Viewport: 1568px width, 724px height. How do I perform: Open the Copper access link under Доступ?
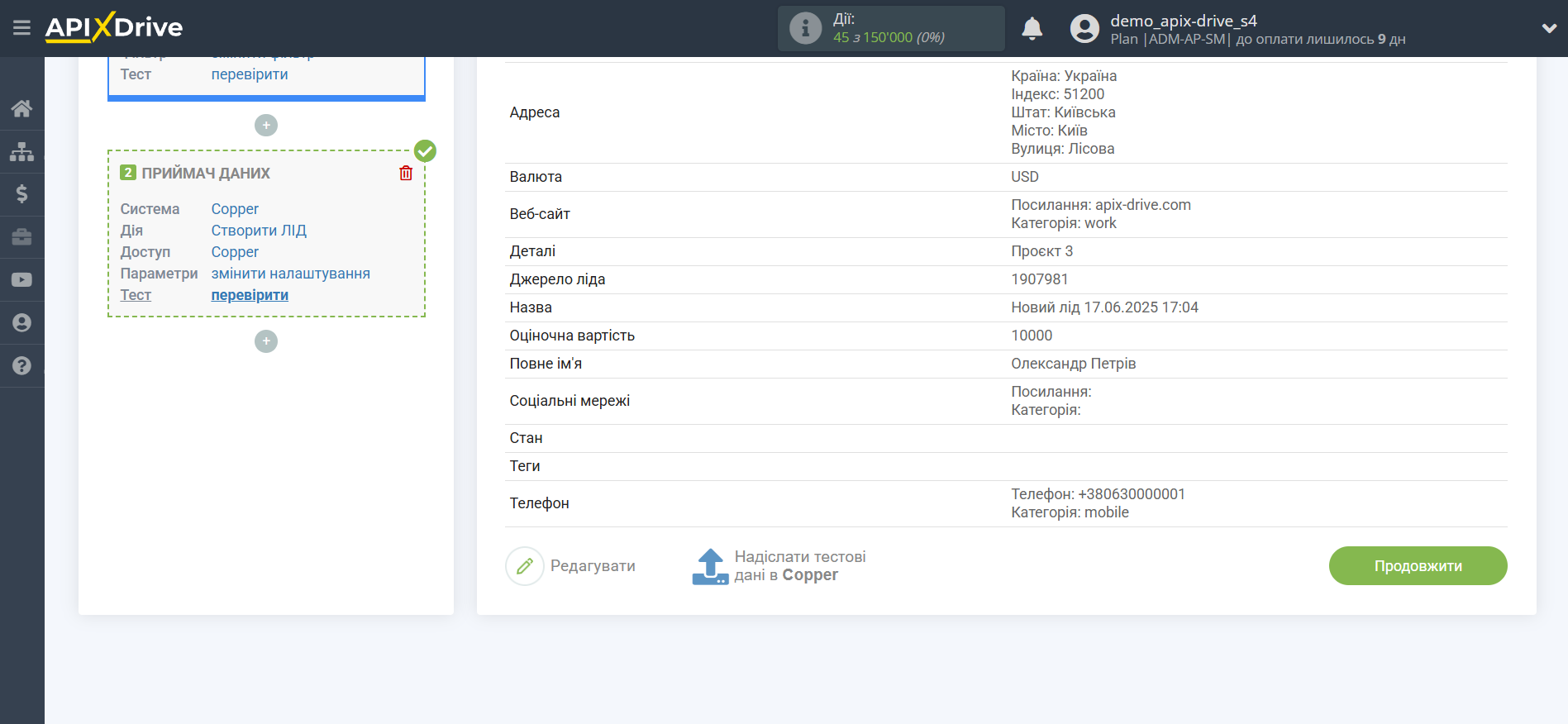[235, 252]
